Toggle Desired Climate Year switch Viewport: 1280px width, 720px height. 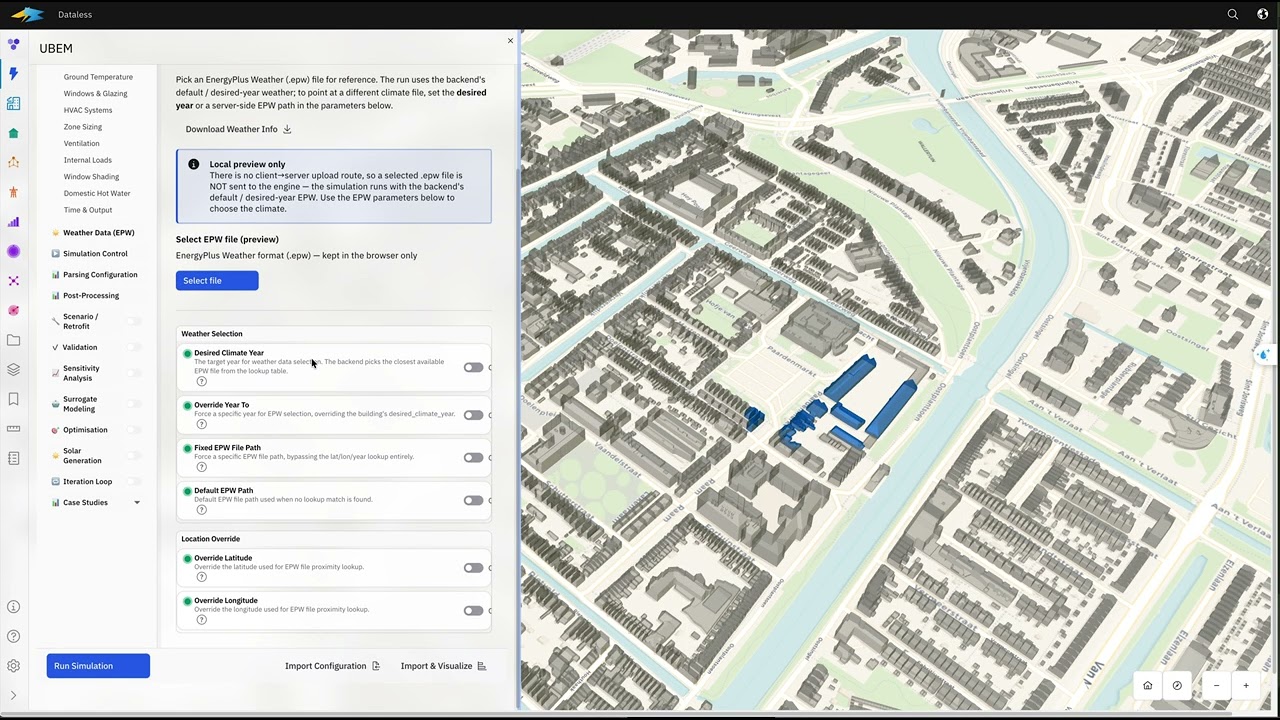tap(473, 367)
